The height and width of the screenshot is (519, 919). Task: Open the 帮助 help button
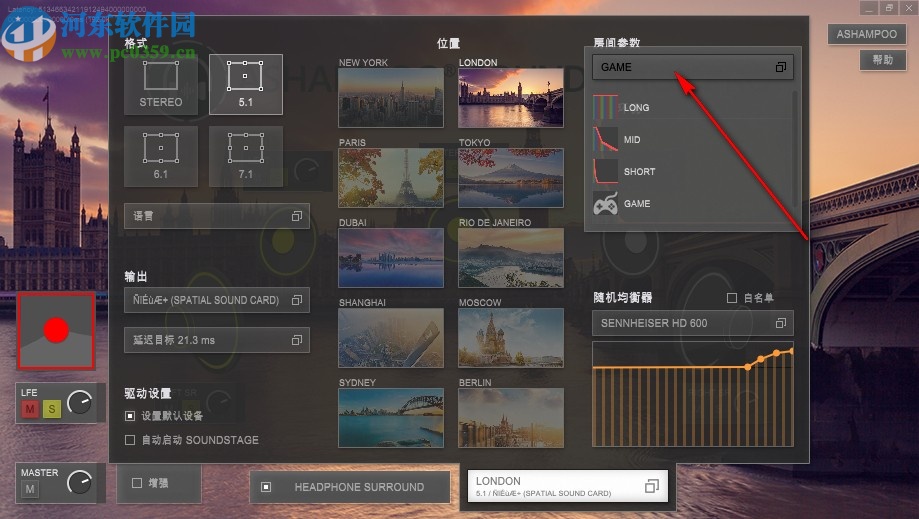pos(882,60)
